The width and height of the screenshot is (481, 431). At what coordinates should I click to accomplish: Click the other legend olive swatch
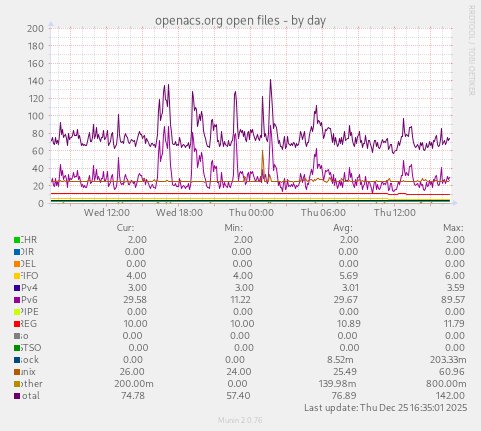click(17, 384)
